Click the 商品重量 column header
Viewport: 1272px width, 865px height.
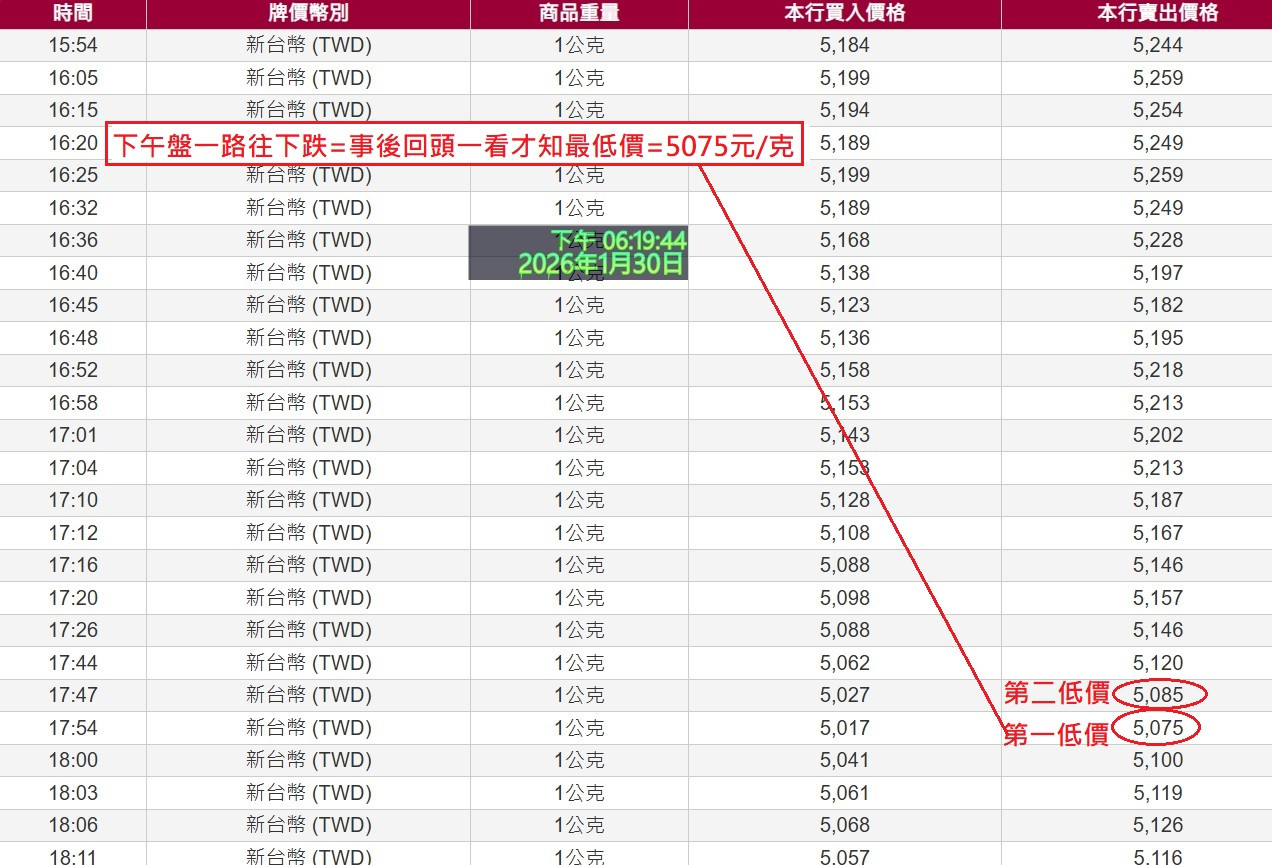578,14
